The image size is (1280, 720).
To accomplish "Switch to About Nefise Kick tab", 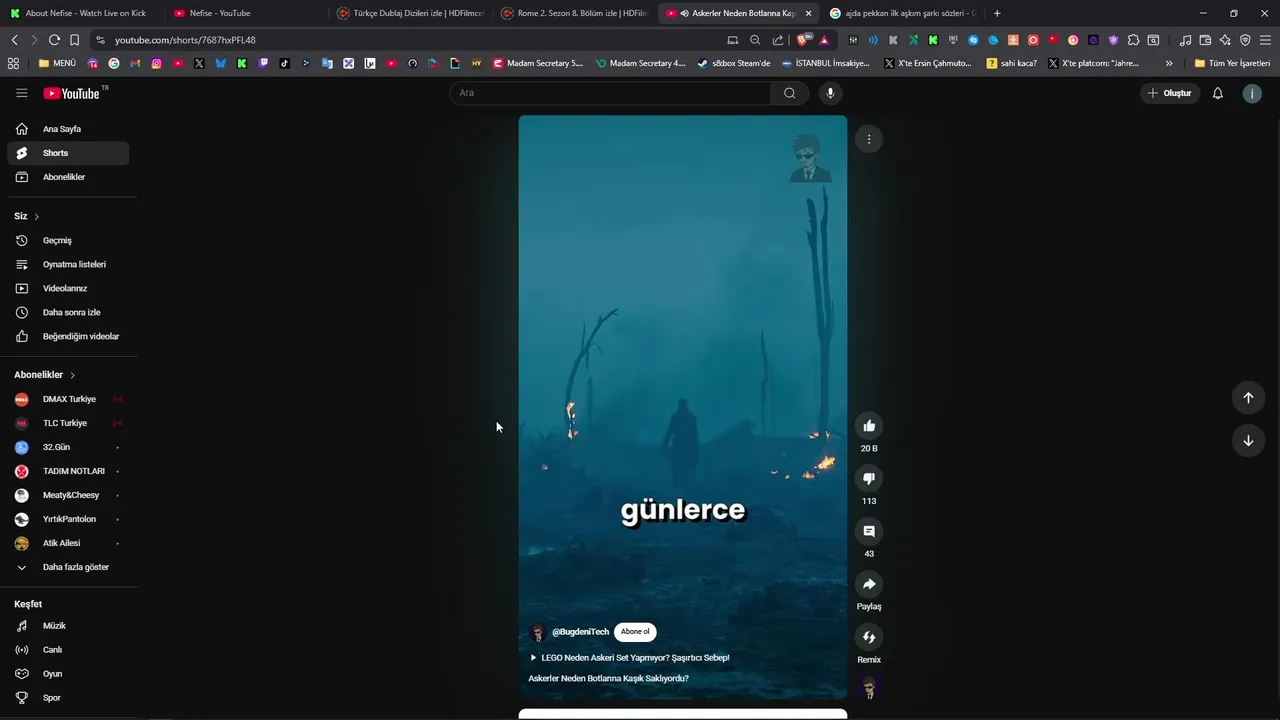I will tap(82, 13).
